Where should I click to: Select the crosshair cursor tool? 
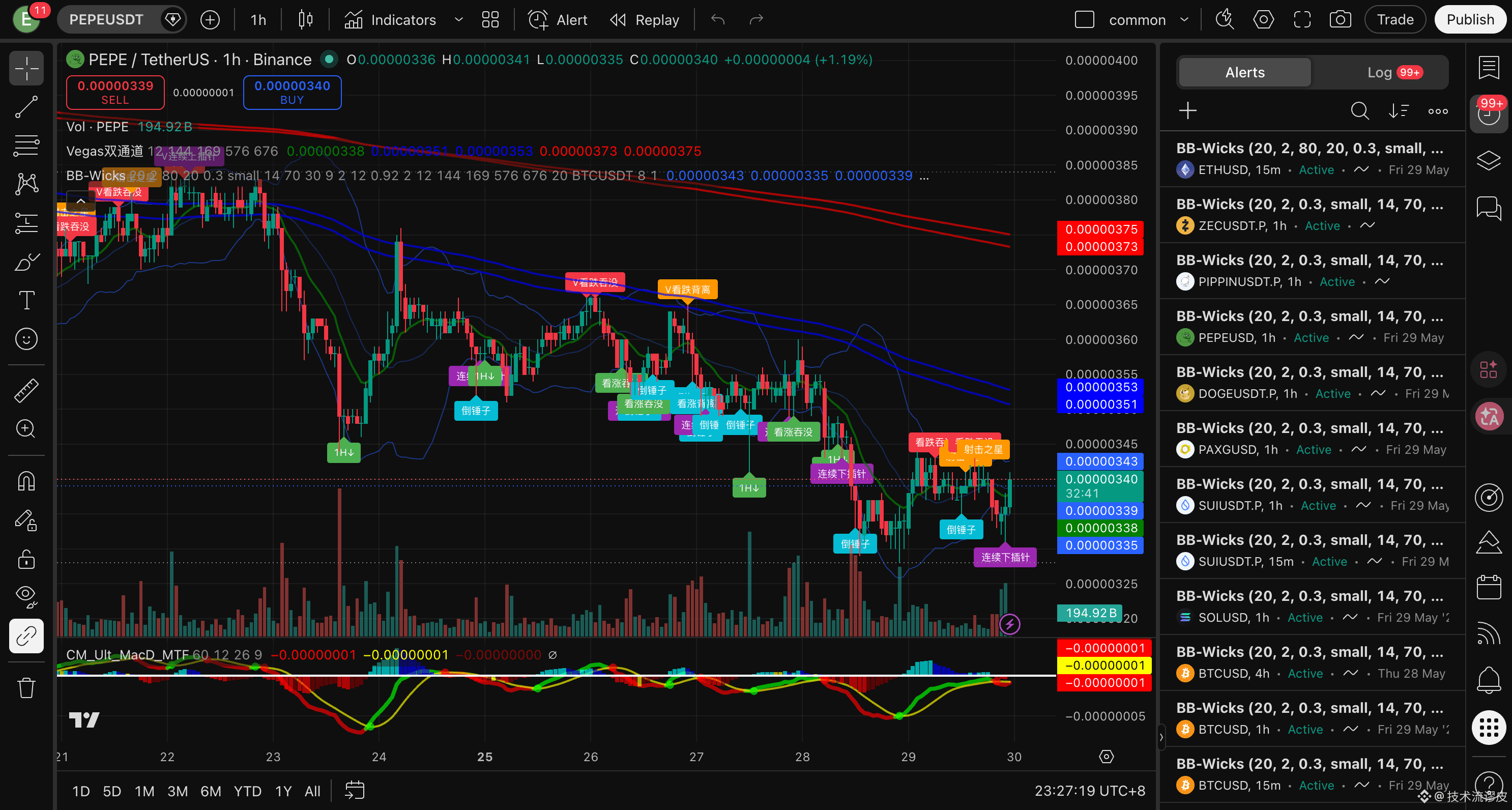(x=26, y=68)
